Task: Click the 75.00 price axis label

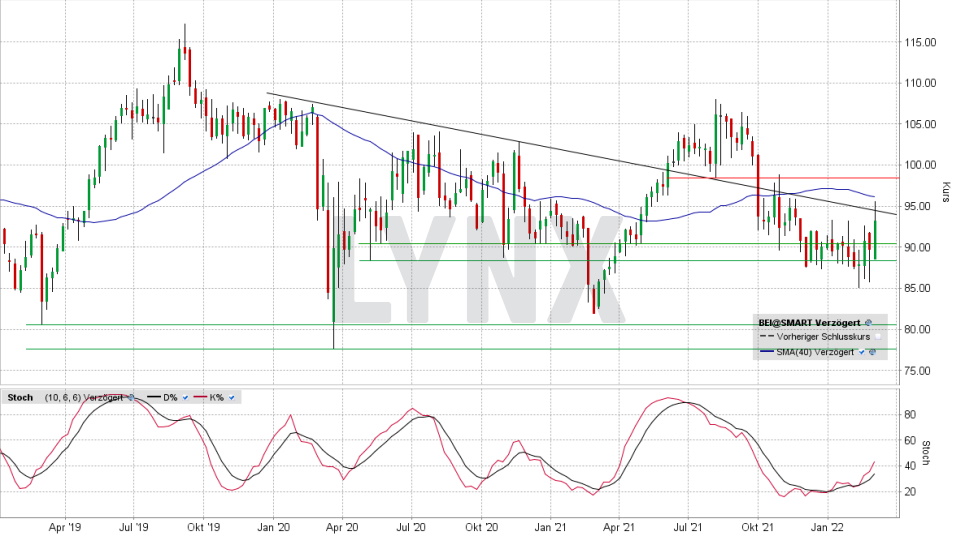Action: click(x=920, y=370)
